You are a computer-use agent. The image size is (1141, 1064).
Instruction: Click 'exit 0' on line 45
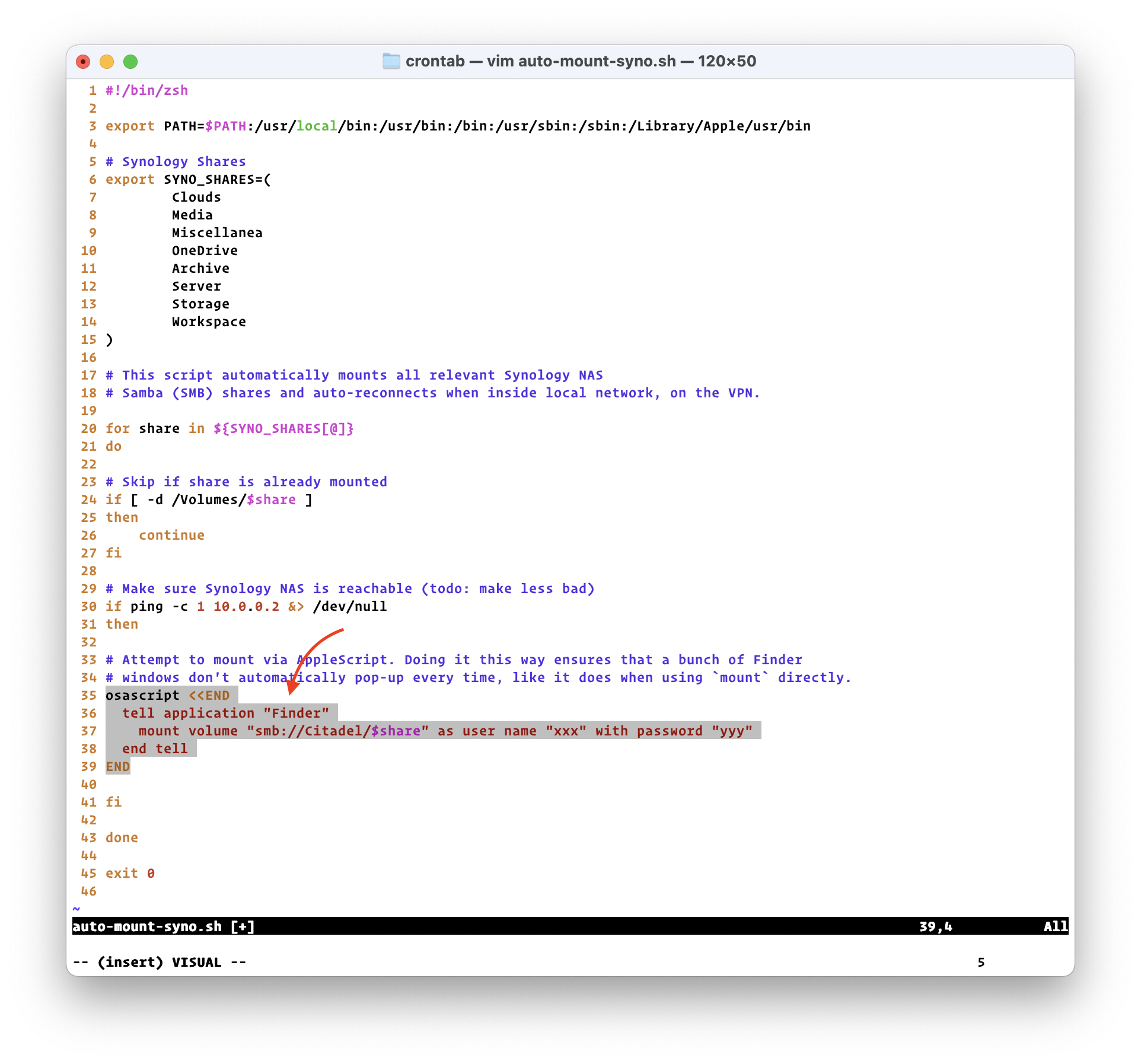130,873
